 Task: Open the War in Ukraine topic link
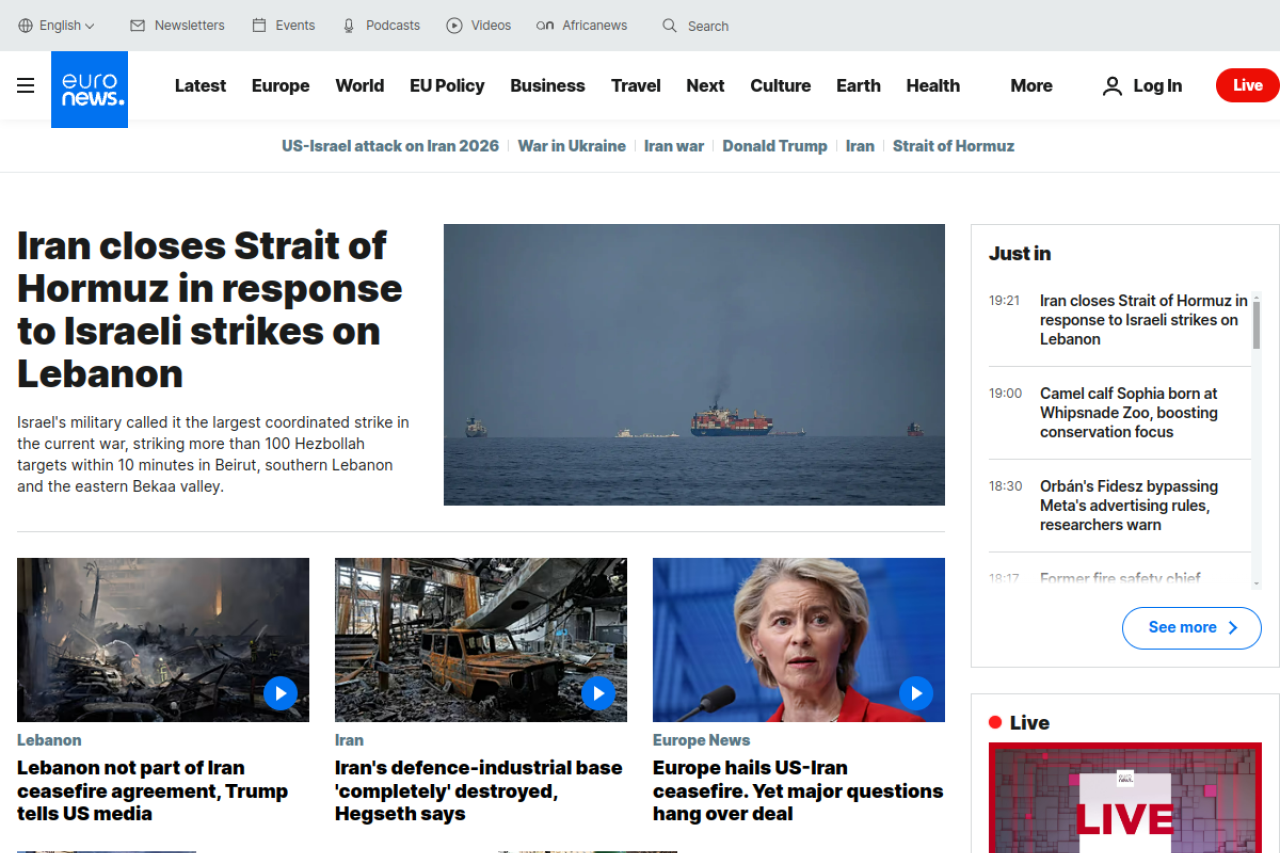(571, 146)
